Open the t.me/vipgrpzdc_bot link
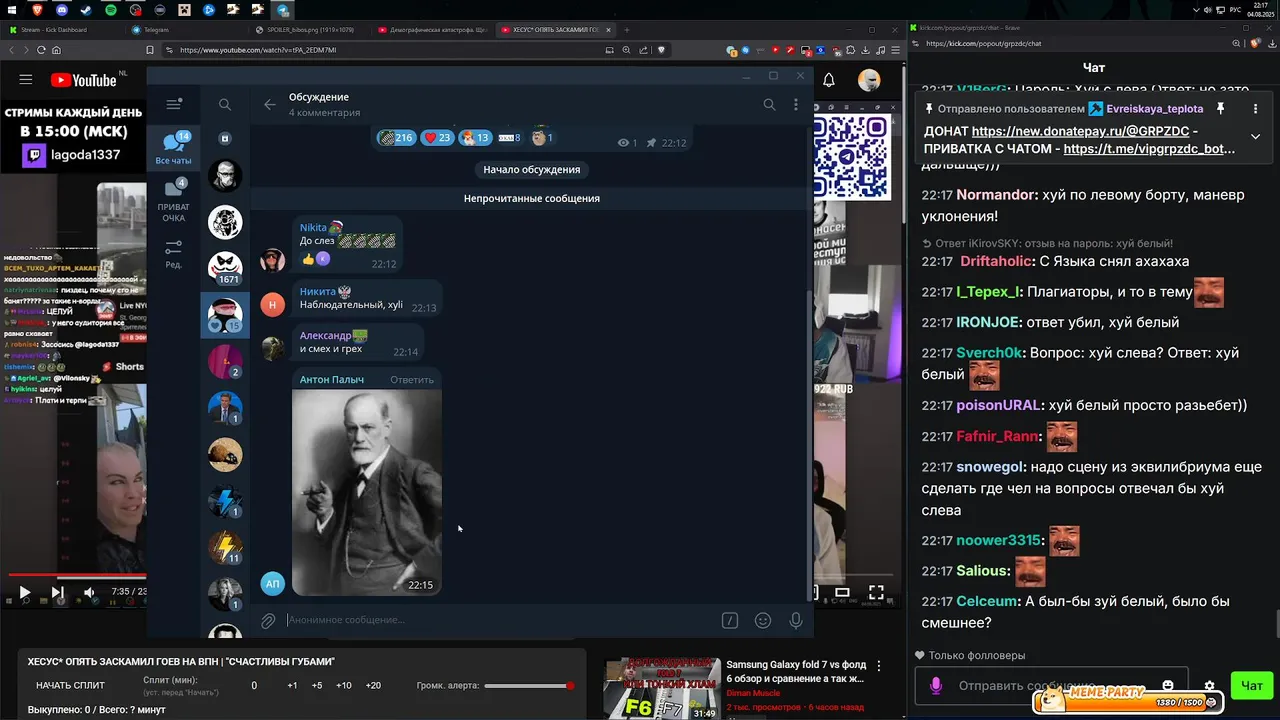1280x720 pixels. [x=1149, y=149]
